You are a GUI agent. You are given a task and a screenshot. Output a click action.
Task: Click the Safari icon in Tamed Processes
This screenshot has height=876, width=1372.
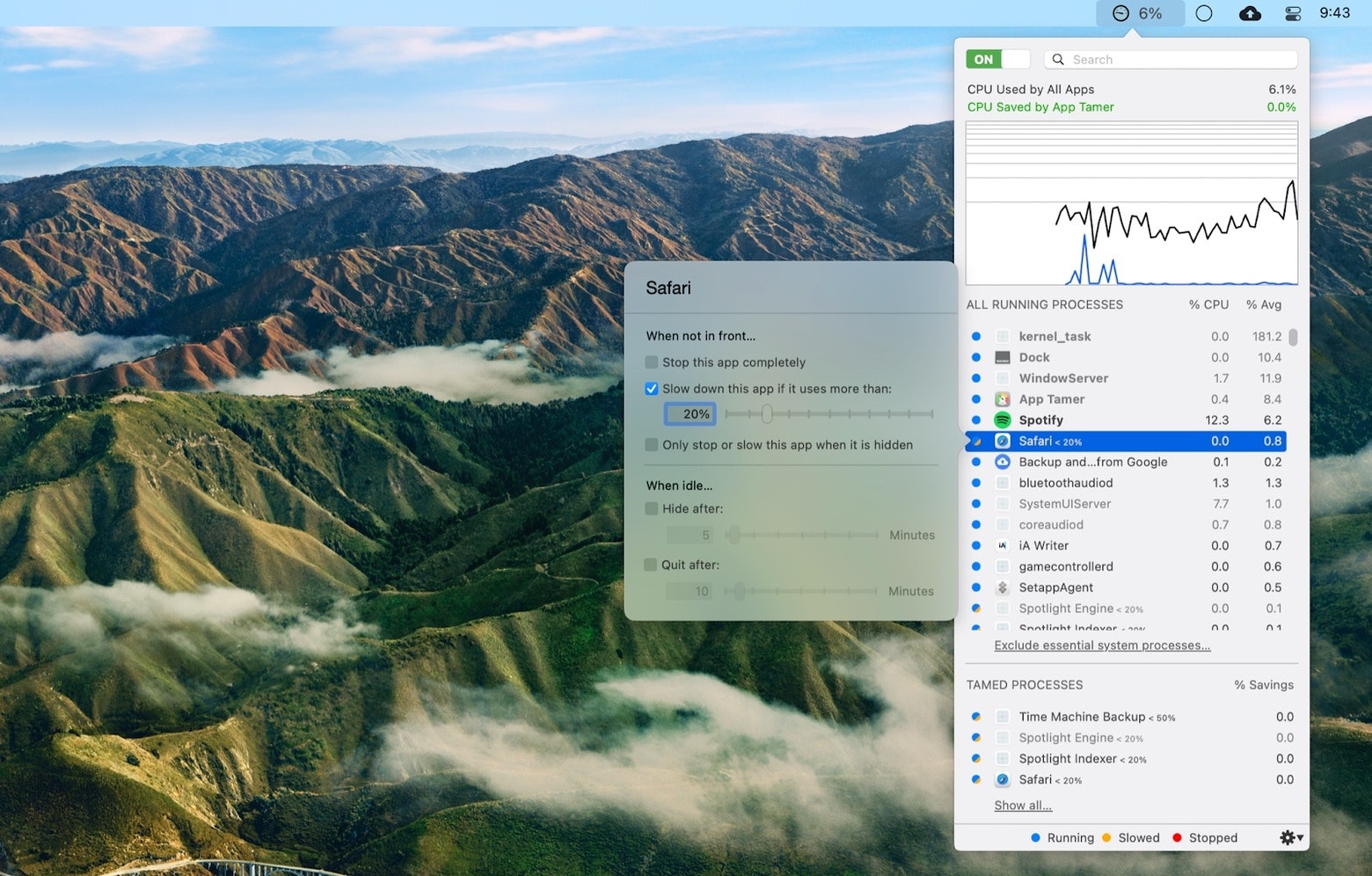[x=1003, y=780]
